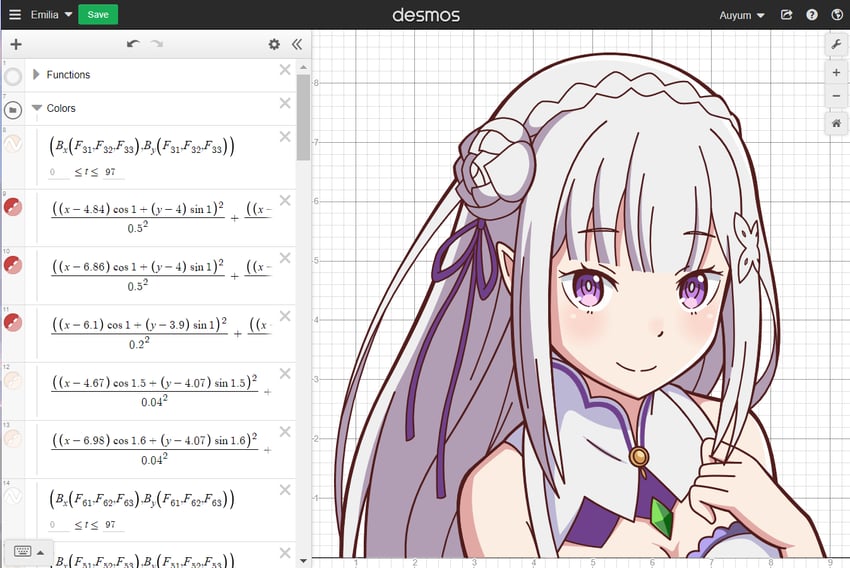Image resolution: width=850 pixels, height=568 pixels.
Task: Delete the x−4.84 ellipse expression
Action: click(x=285, y=201)
